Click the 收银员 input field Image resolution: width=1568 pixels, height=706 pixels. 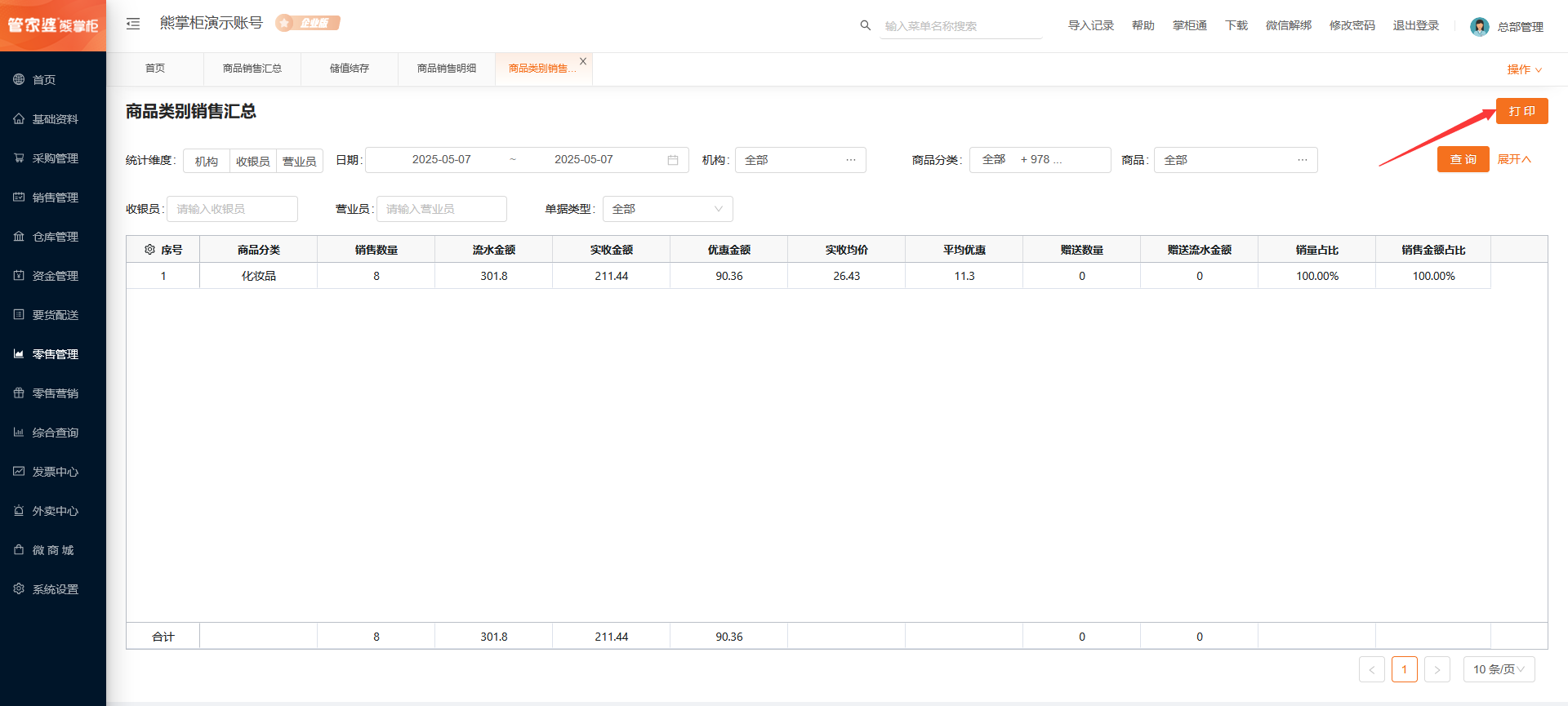232,209
